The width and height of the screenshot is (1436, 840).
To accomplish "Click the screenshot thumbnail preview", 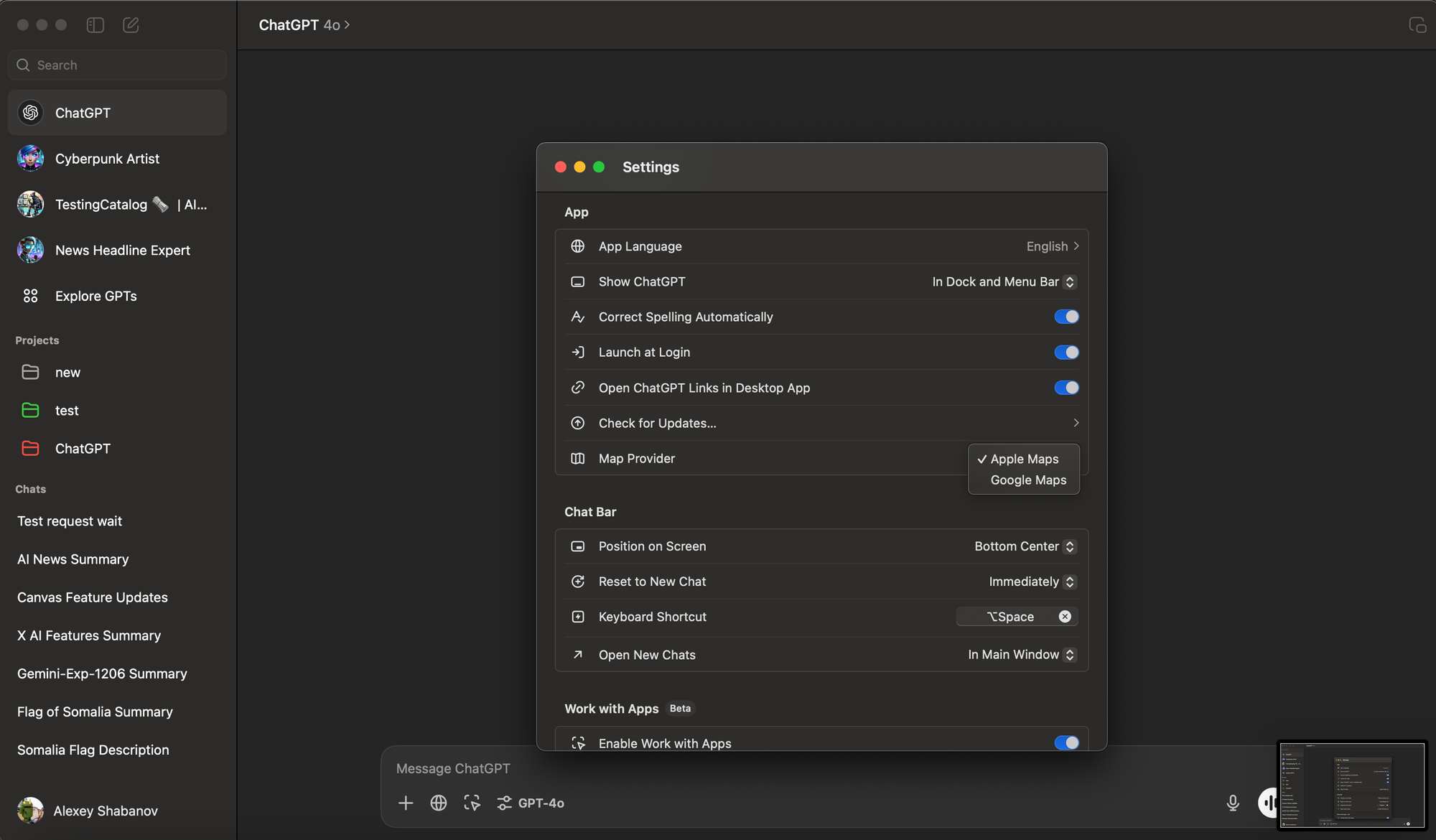I will [1352, 785].
